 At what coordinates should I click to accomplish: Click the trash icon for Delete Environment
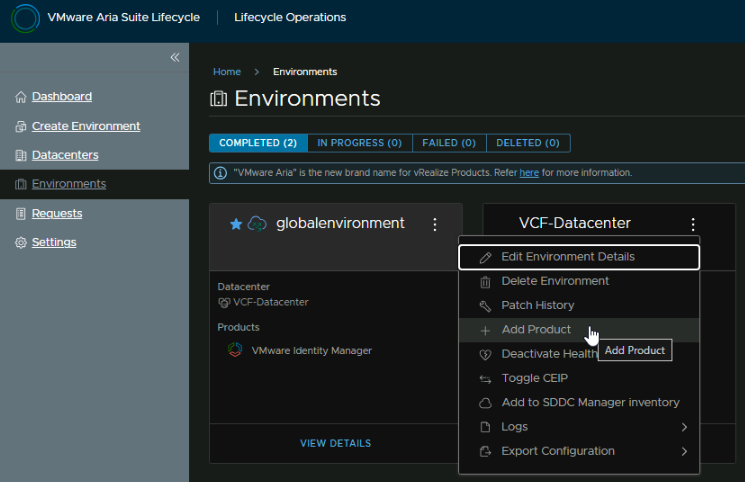tap(485, 282)
